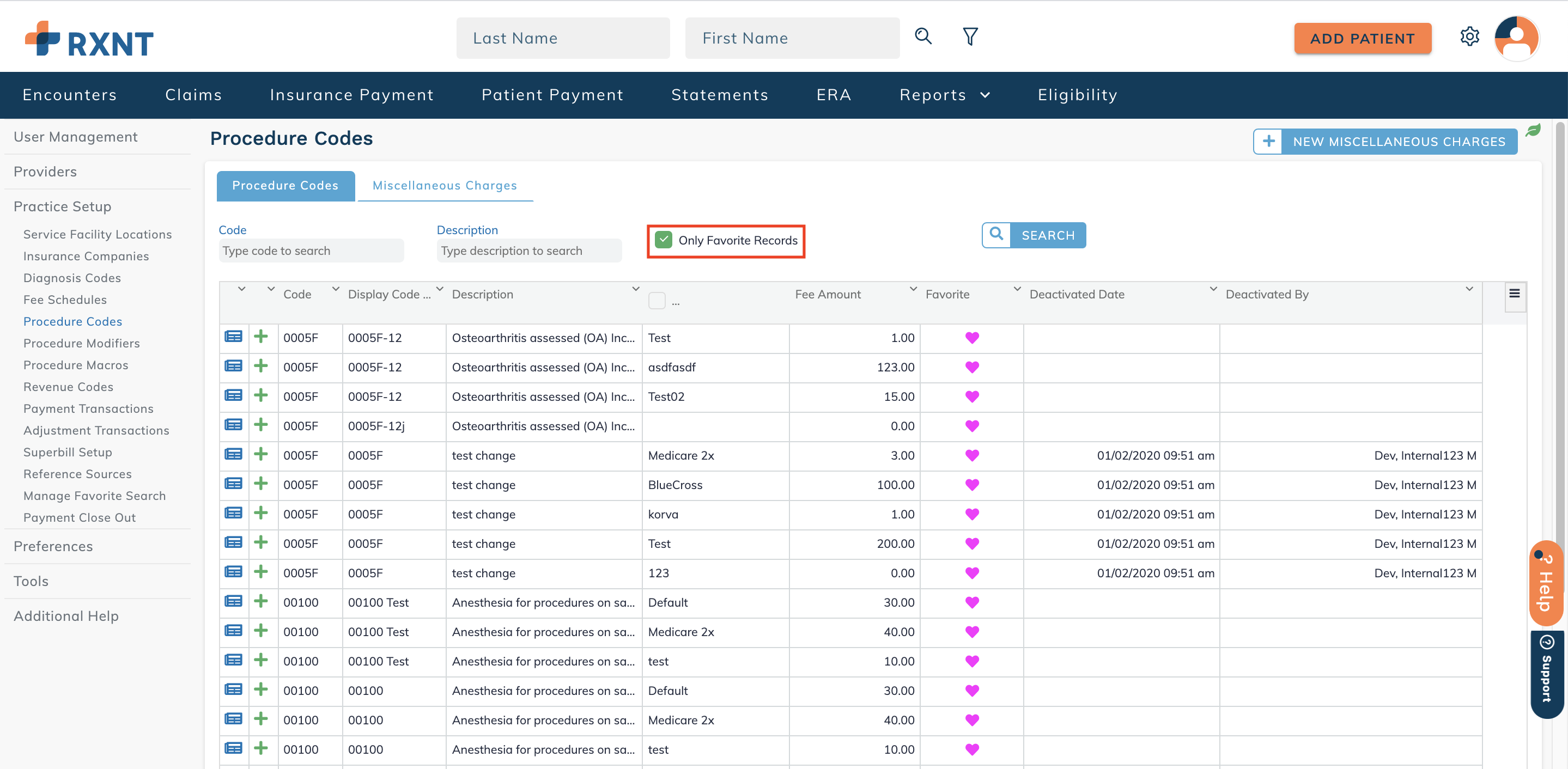This screenshot has width=1568, height=769.
Task: Open Deactivated By column header dropdown
Action: point(1469,289)
